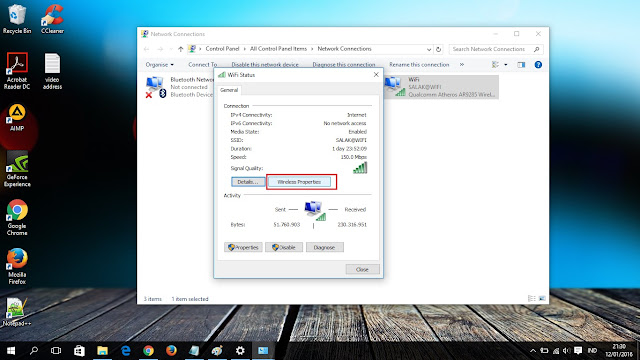Click the active Control Panel taskbar item

pyautogui.click(x=263, y=351)
